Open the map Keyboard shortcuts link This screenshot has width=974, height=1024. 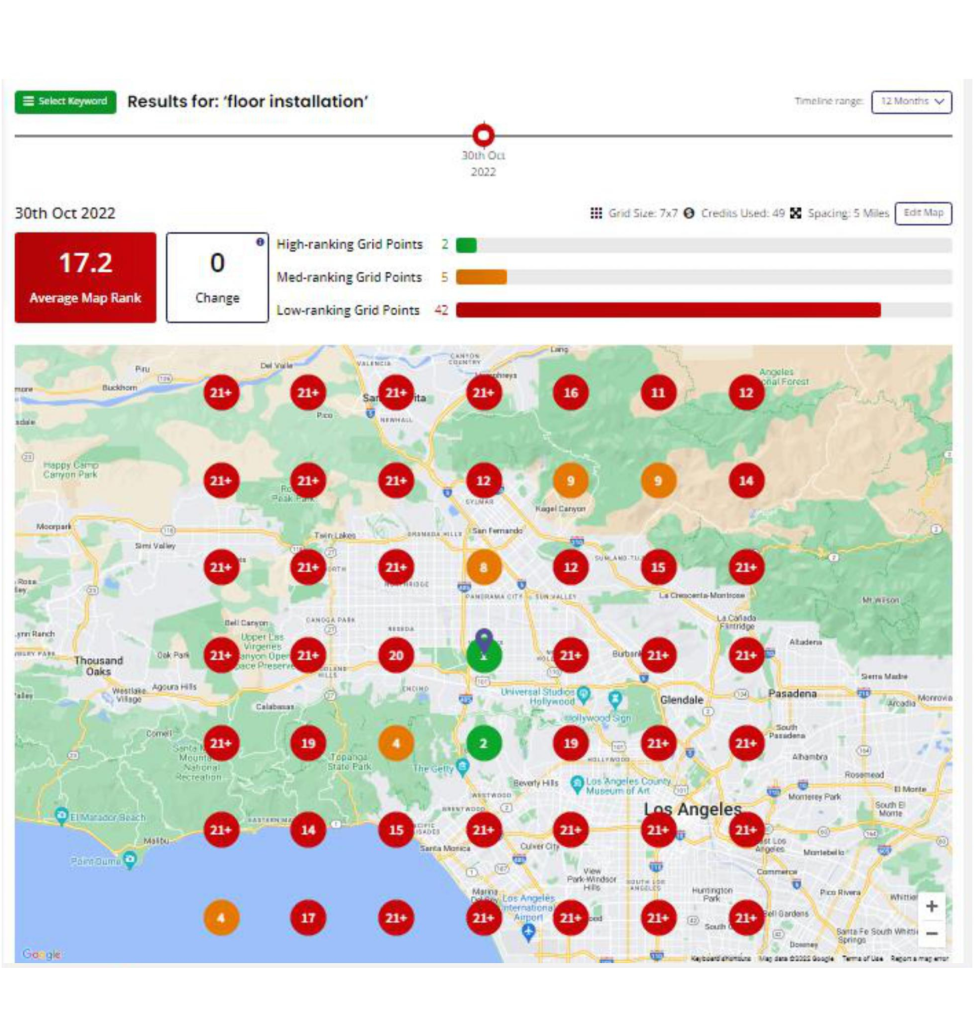(x=720, y=959)
